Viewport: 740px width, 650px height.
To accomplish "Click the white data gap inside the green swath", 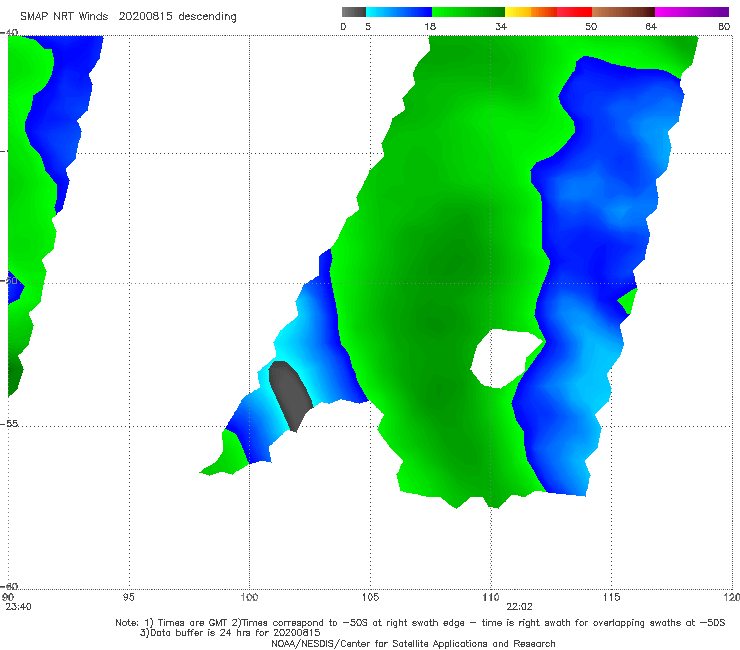I will 505,358.
